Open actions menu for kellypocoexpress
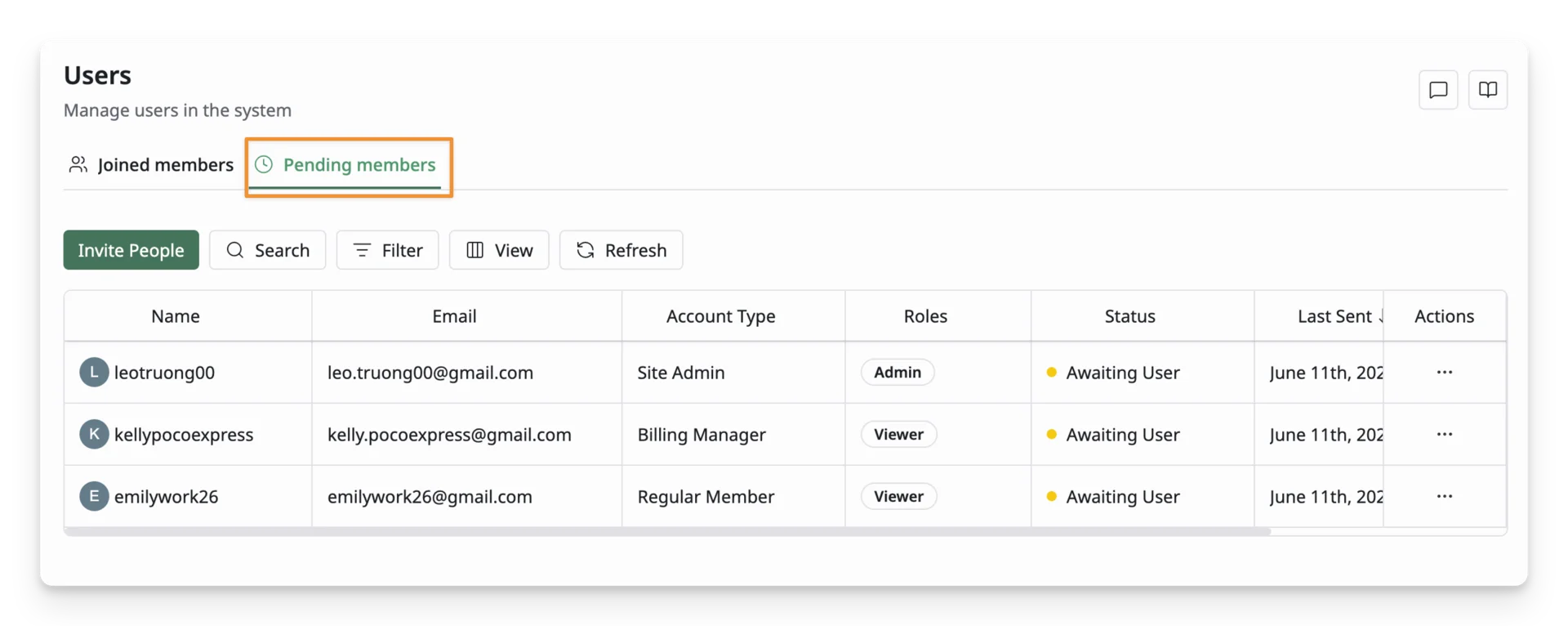 [1445, 435]
